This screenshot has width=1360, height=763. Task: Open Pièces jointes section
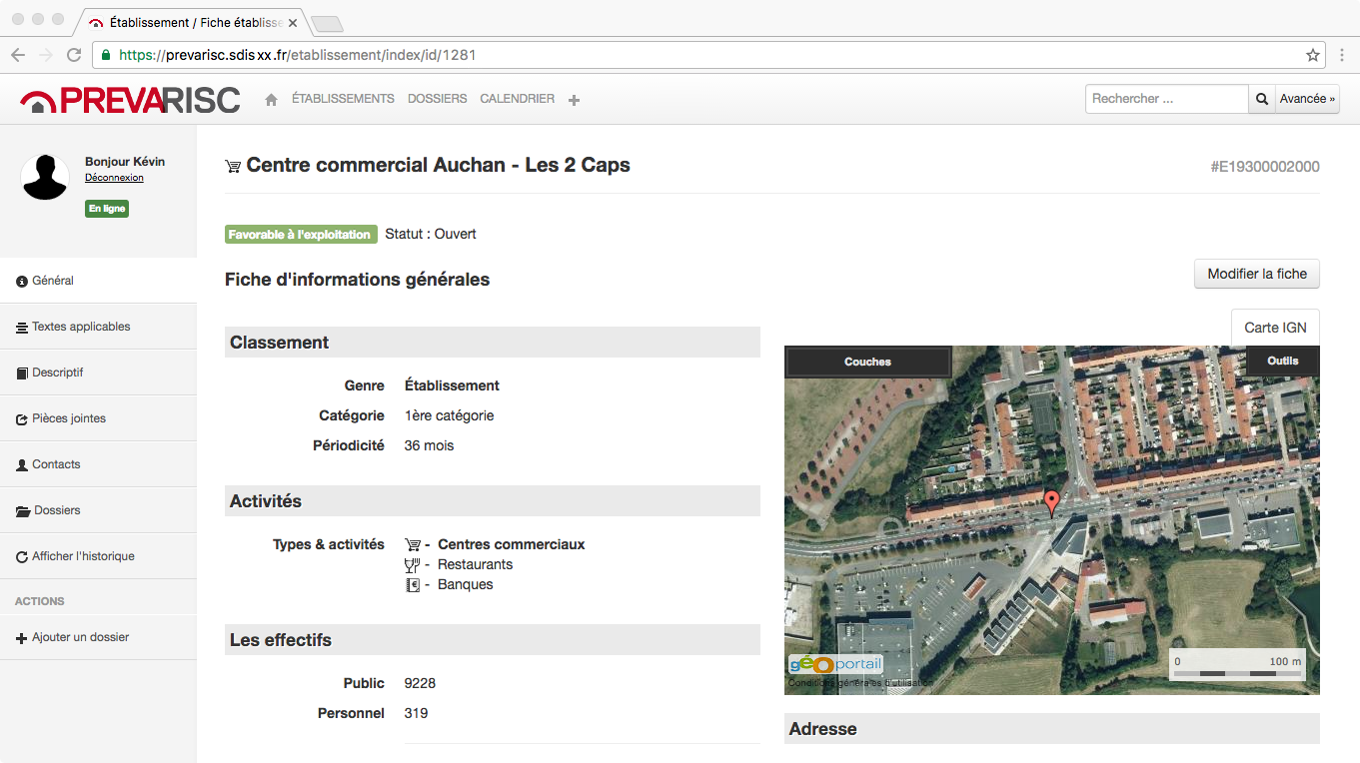pyautogui.click(x=98, y=419)
